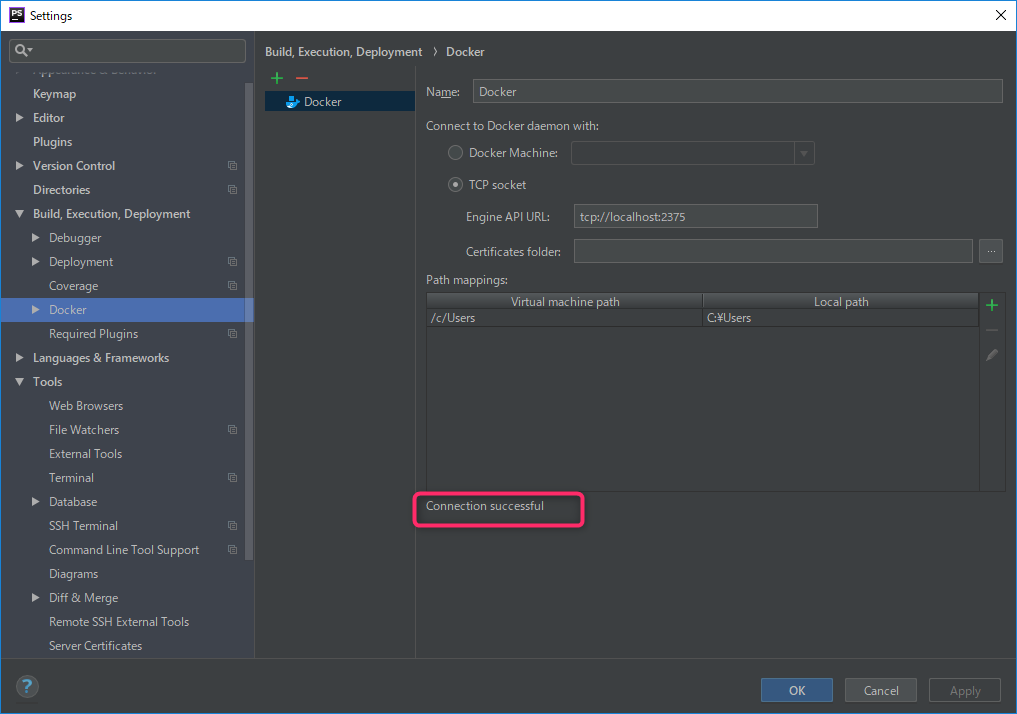The image size is (1017, 714).
Task: Click the Name input field
Action: tap(737, 91)
